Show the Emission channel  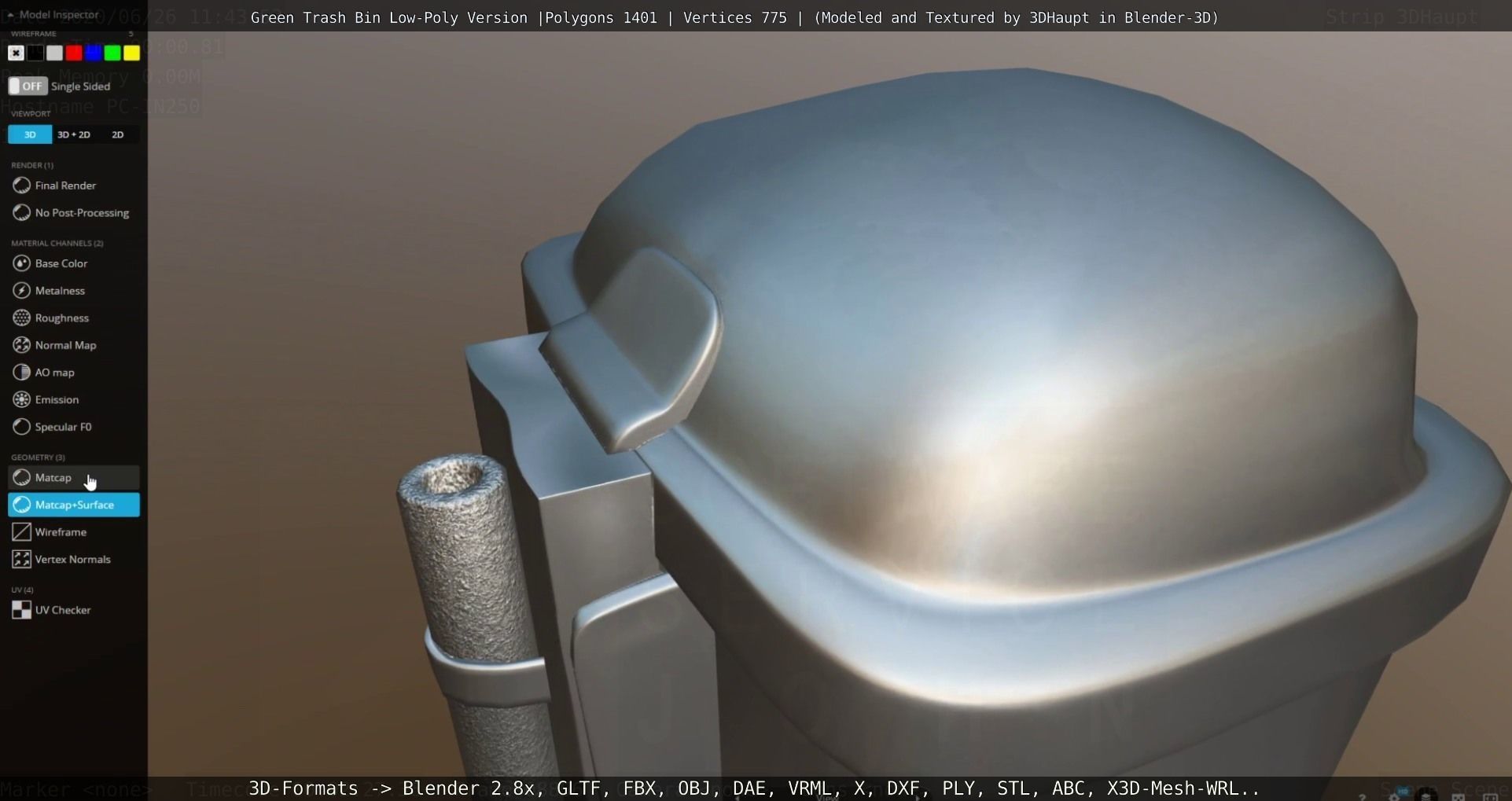pos(74,399)
